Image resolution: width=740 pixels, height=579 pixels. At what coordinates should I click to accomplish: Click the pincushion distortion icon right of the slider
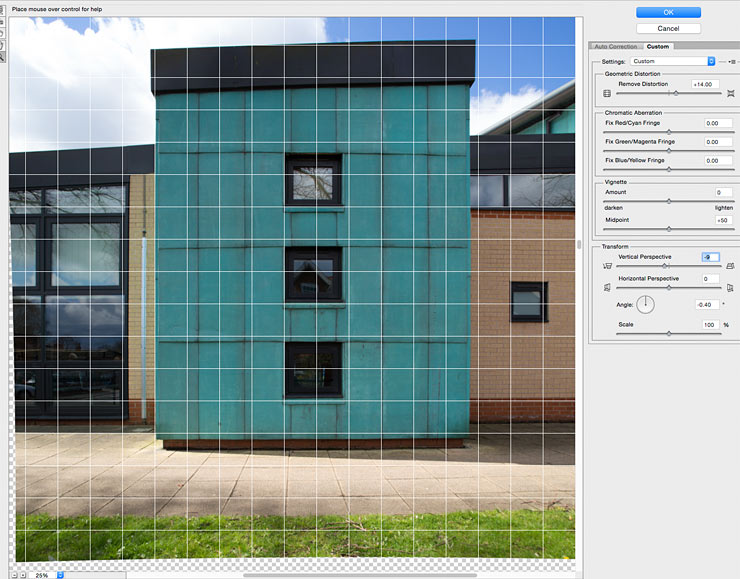pos(731,93)
